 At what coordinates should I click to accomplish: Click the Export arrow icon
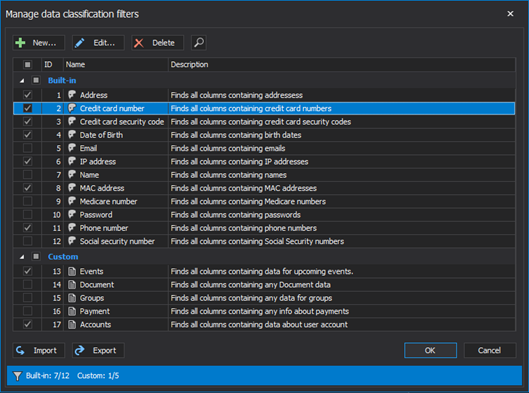click(x=80, y=350)
